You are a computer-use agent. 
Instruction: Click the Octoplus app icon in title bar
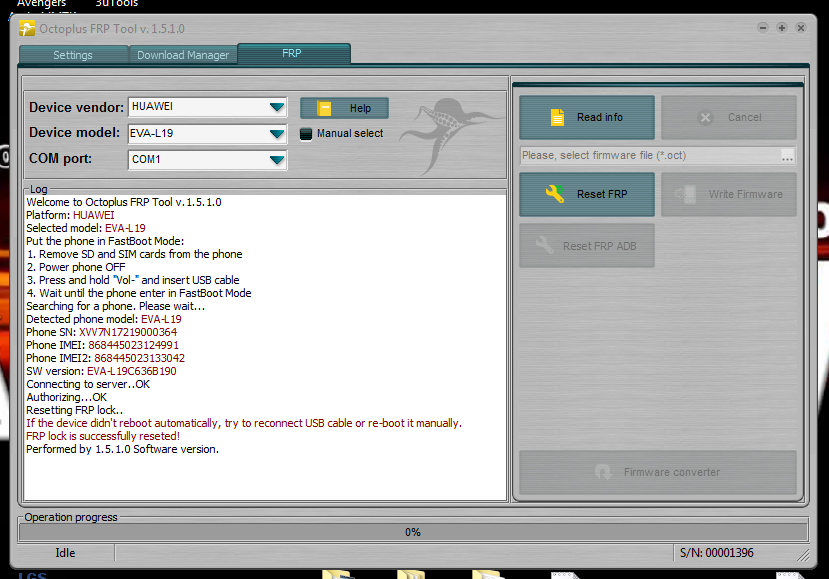(x=26, y=29)
